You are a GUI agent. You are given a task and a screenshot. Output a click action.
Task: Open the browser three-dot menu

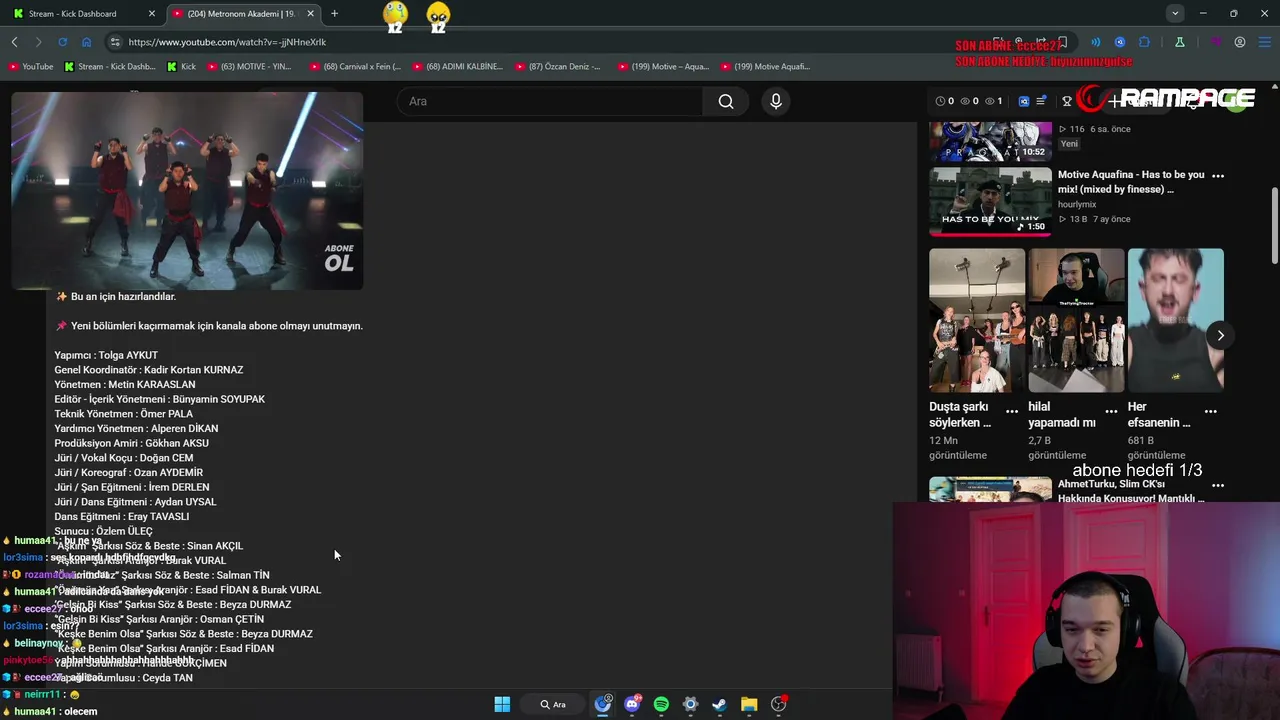pyautogui.click(x=1265, y=42)
